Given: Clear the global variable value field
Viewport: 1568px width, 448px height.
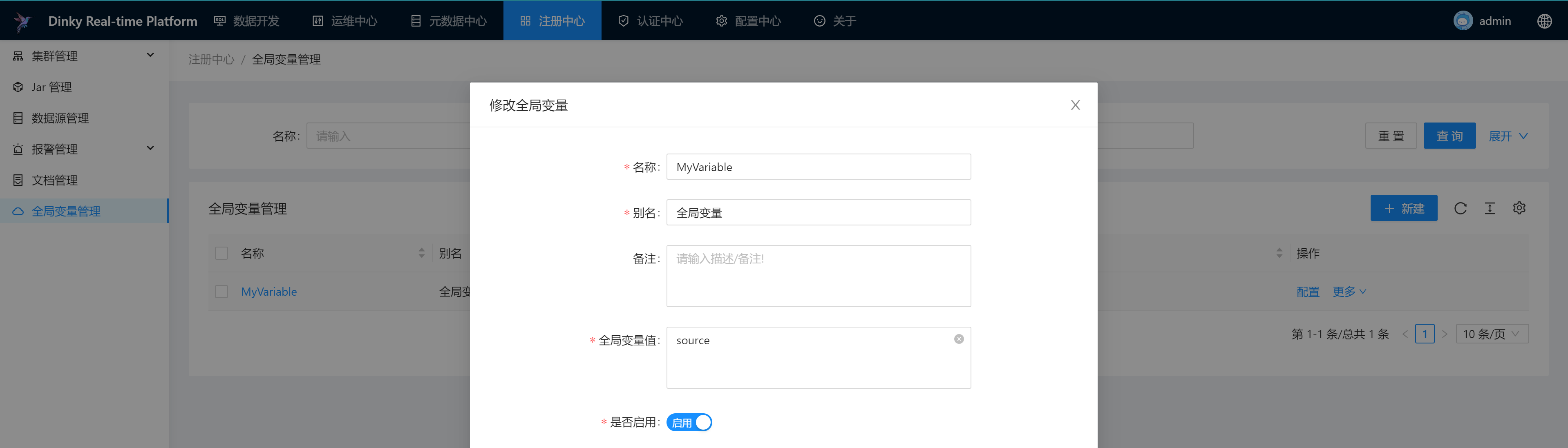Looking at the screenshot, I should (959, 339).
